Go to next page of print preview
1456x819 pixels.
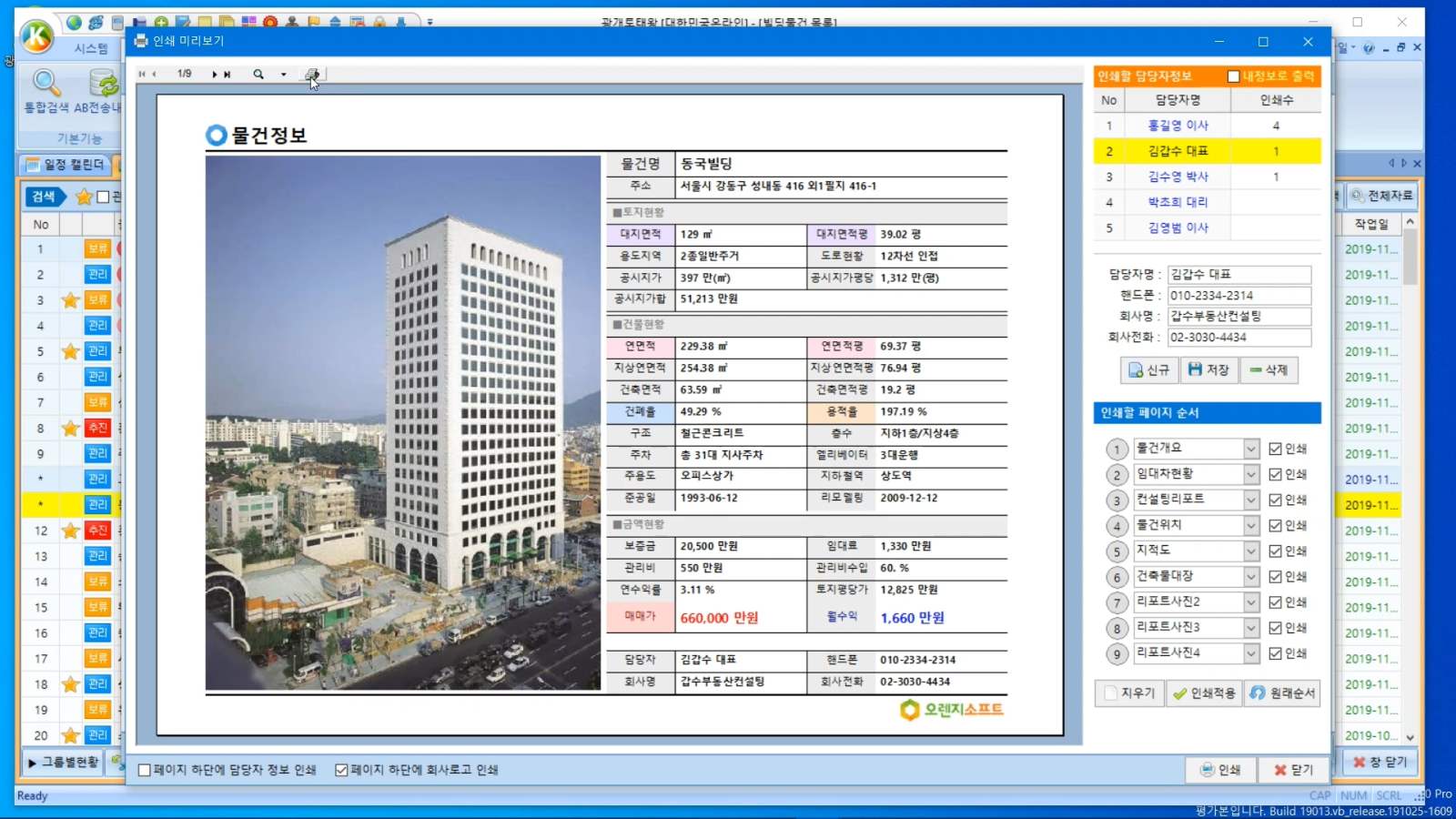[215, 75]
